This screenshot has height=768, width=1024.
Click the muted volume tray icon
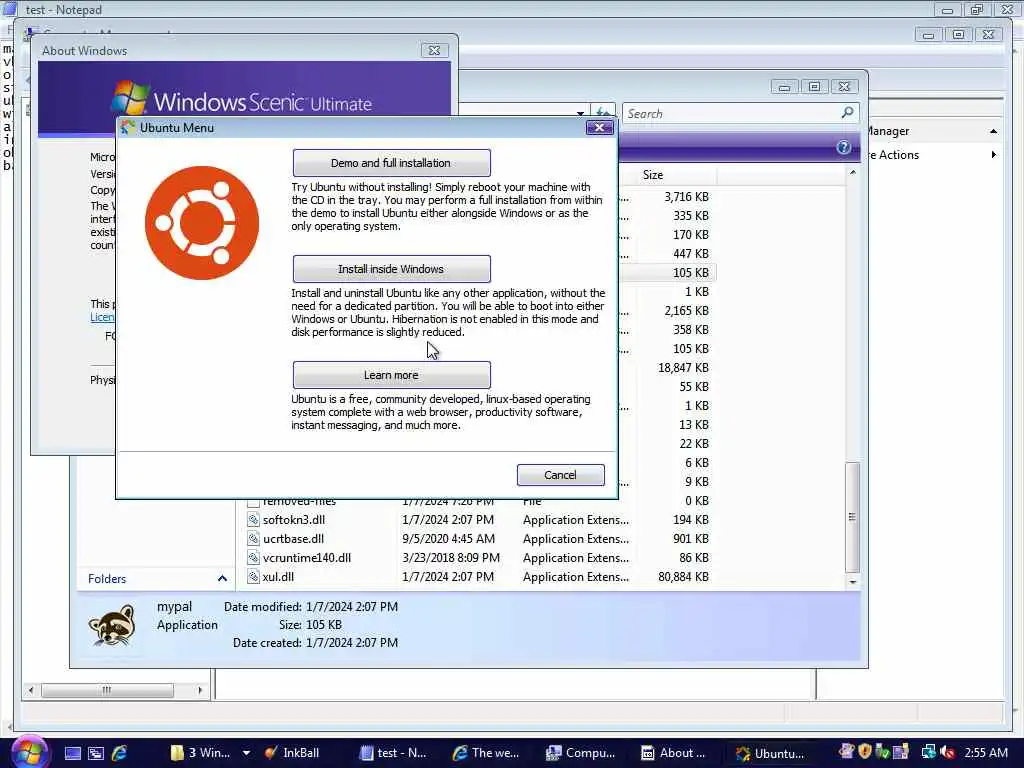948,753
